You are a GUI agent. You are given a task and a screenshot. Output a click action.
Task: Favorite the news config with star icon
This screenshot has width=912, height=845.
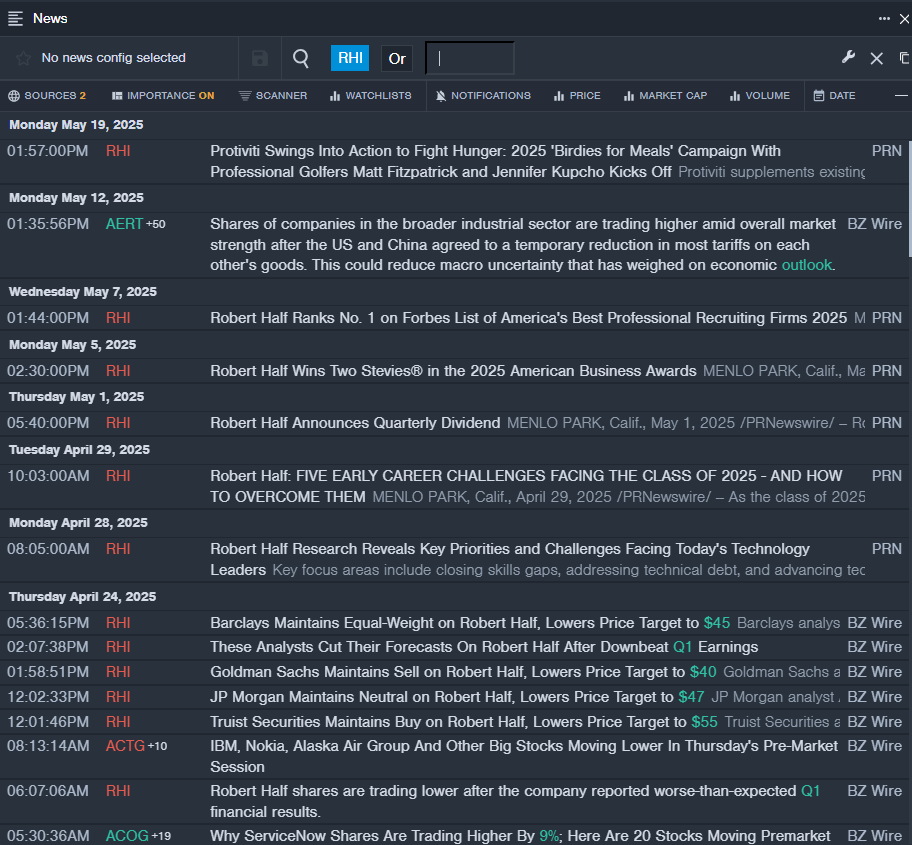pos(23,58)
